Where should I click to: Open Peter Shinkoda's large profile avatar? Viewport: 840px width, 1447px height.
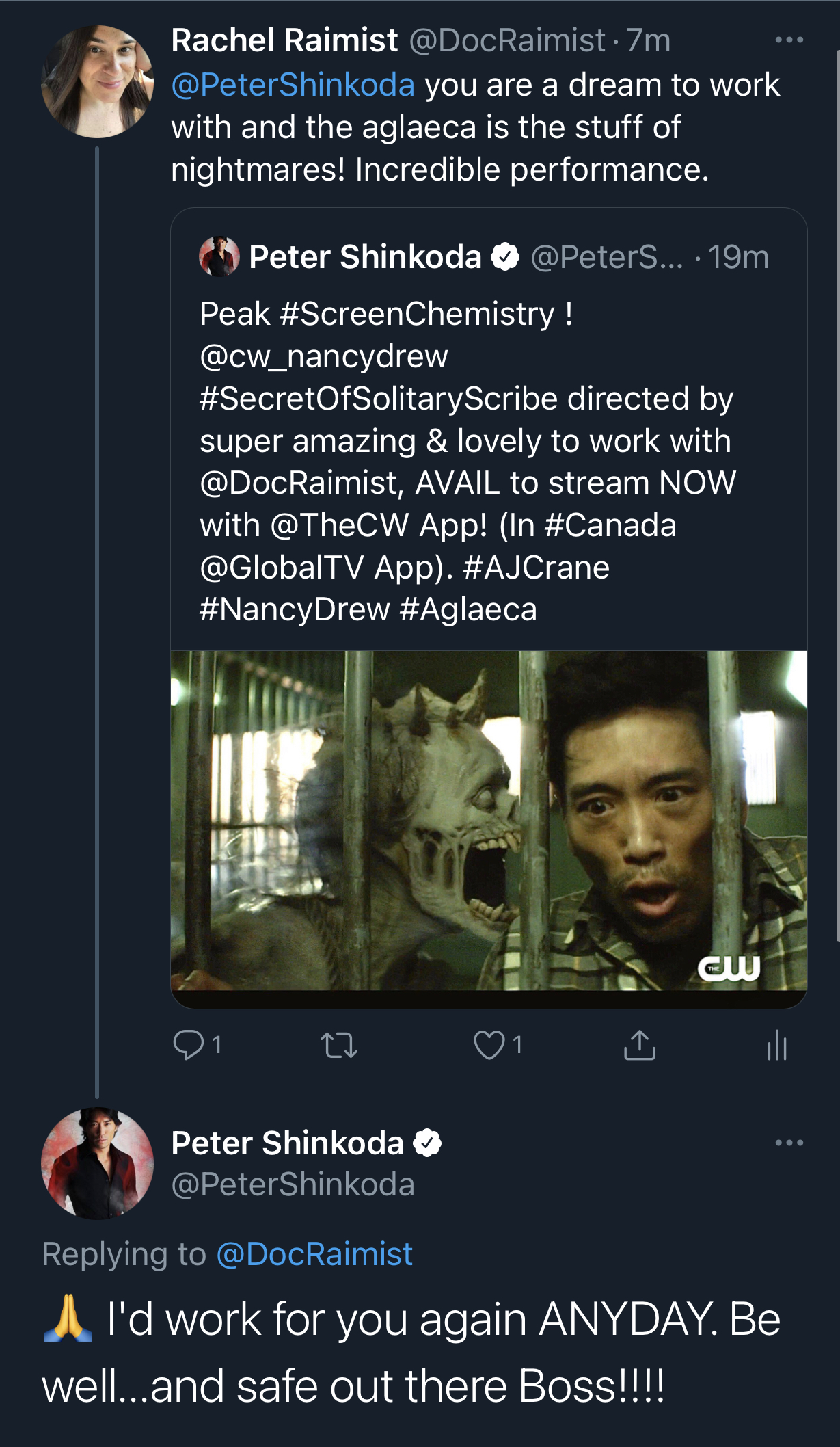[x=97, y=1163]
